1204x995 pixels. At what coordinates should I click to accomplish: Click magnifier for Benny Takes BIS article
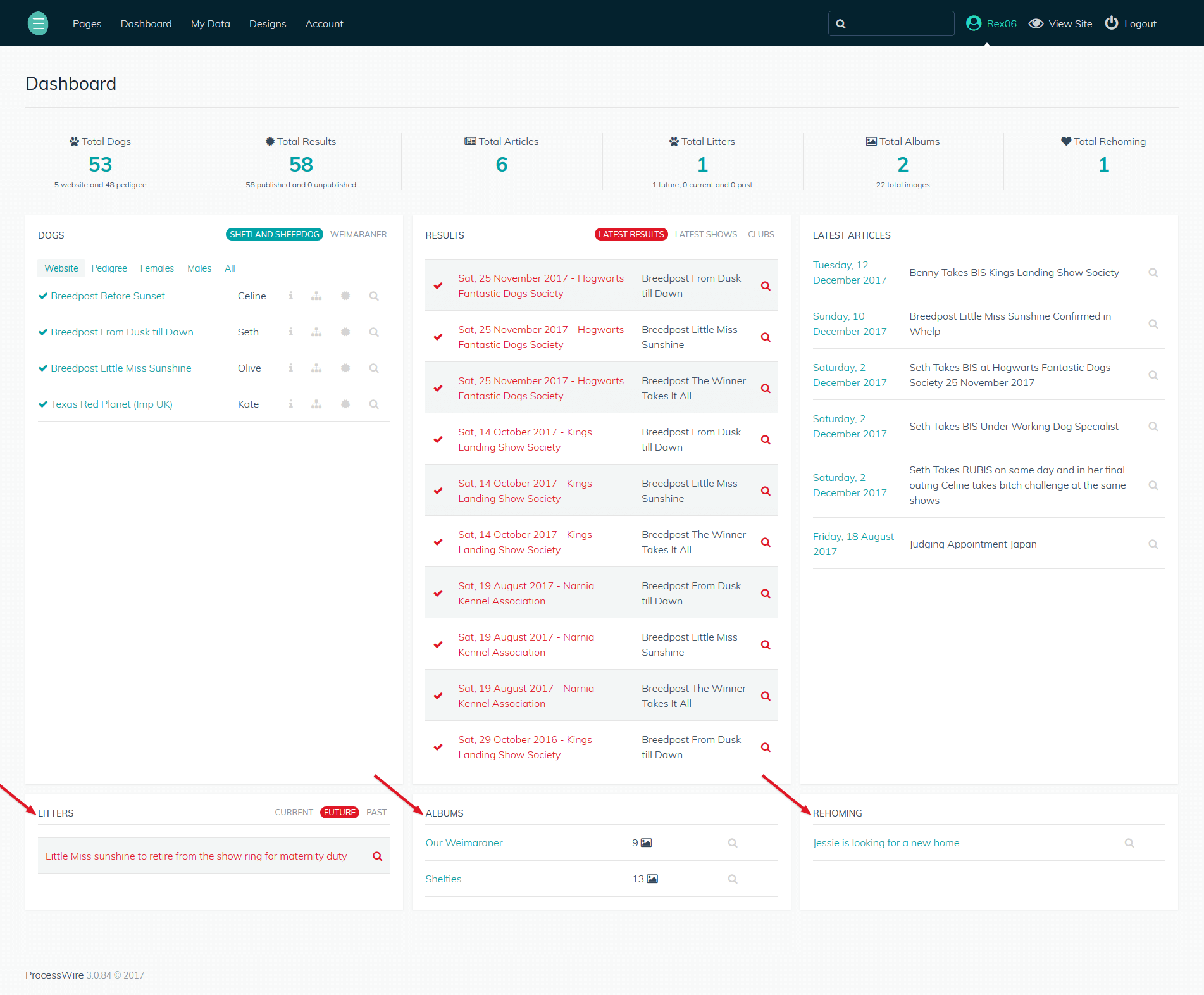(x=1153, y=272)
